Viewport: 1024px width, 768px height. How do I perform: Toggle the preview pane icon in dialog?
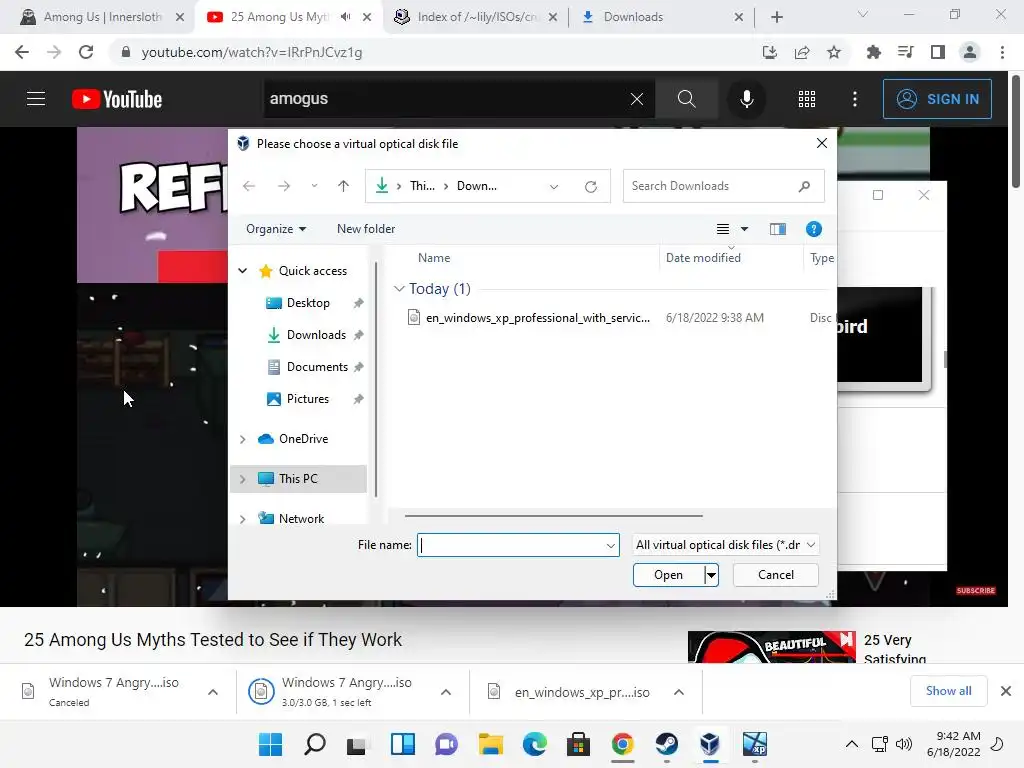pos(778,229)
